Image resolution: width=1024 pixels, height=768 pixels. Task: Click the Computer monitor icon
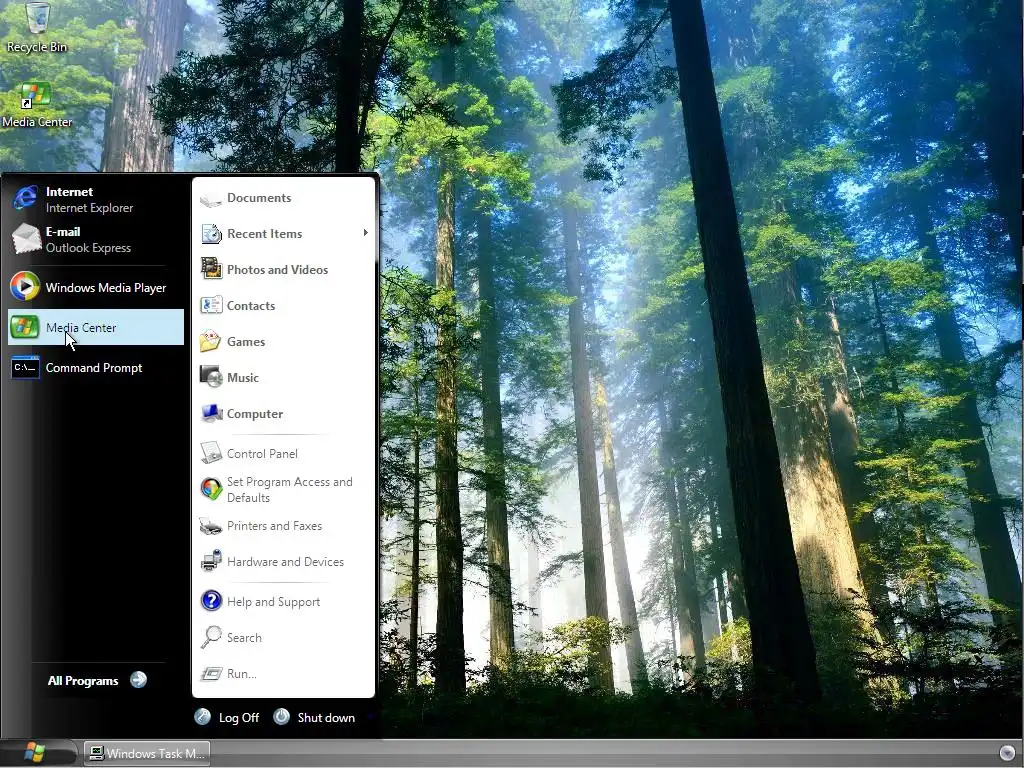tap(211, 413)
